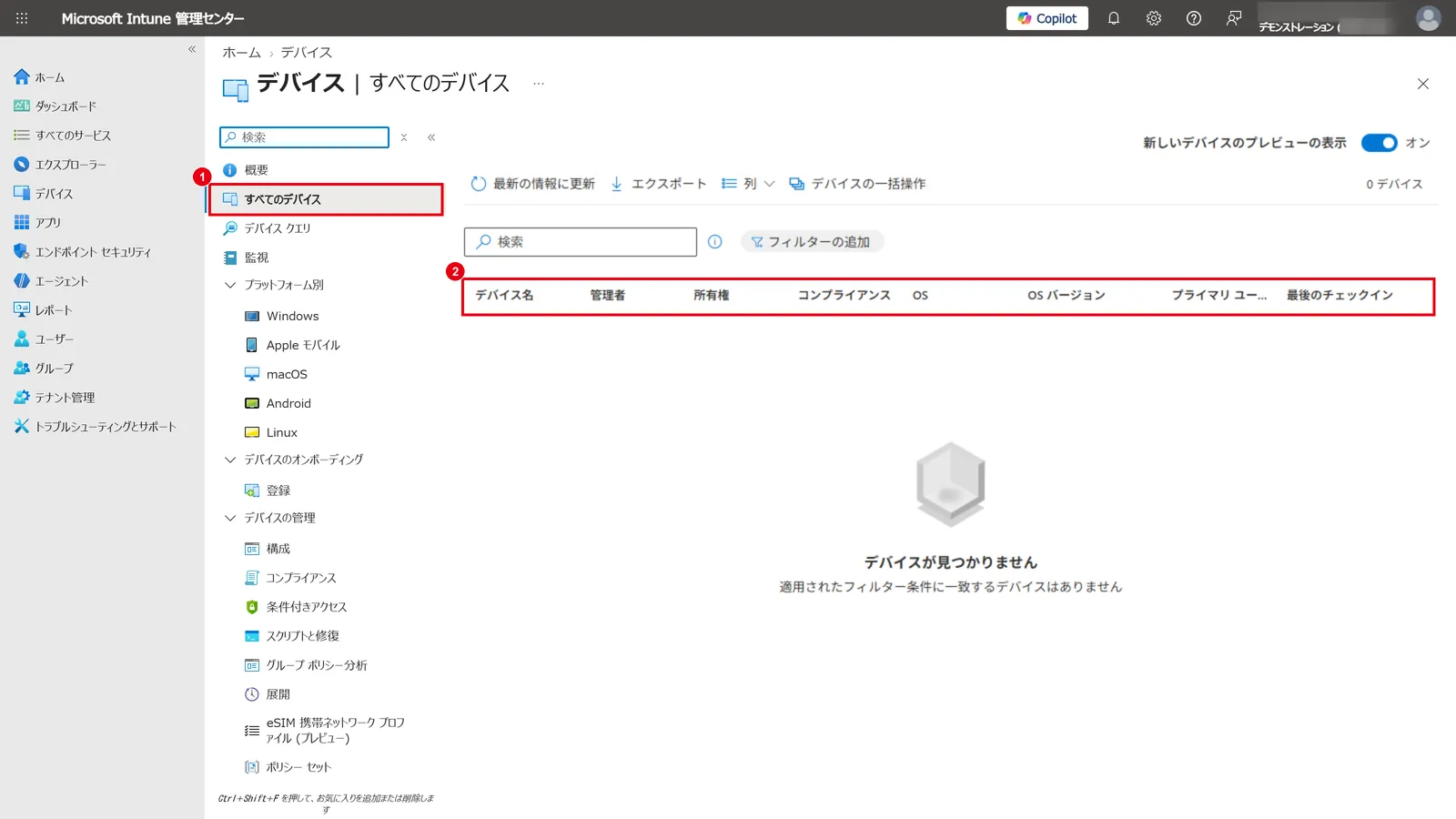Open コンプライアンス under device management
The image size is (1456, 819).
pyautogui.click(x=290, y=578)
